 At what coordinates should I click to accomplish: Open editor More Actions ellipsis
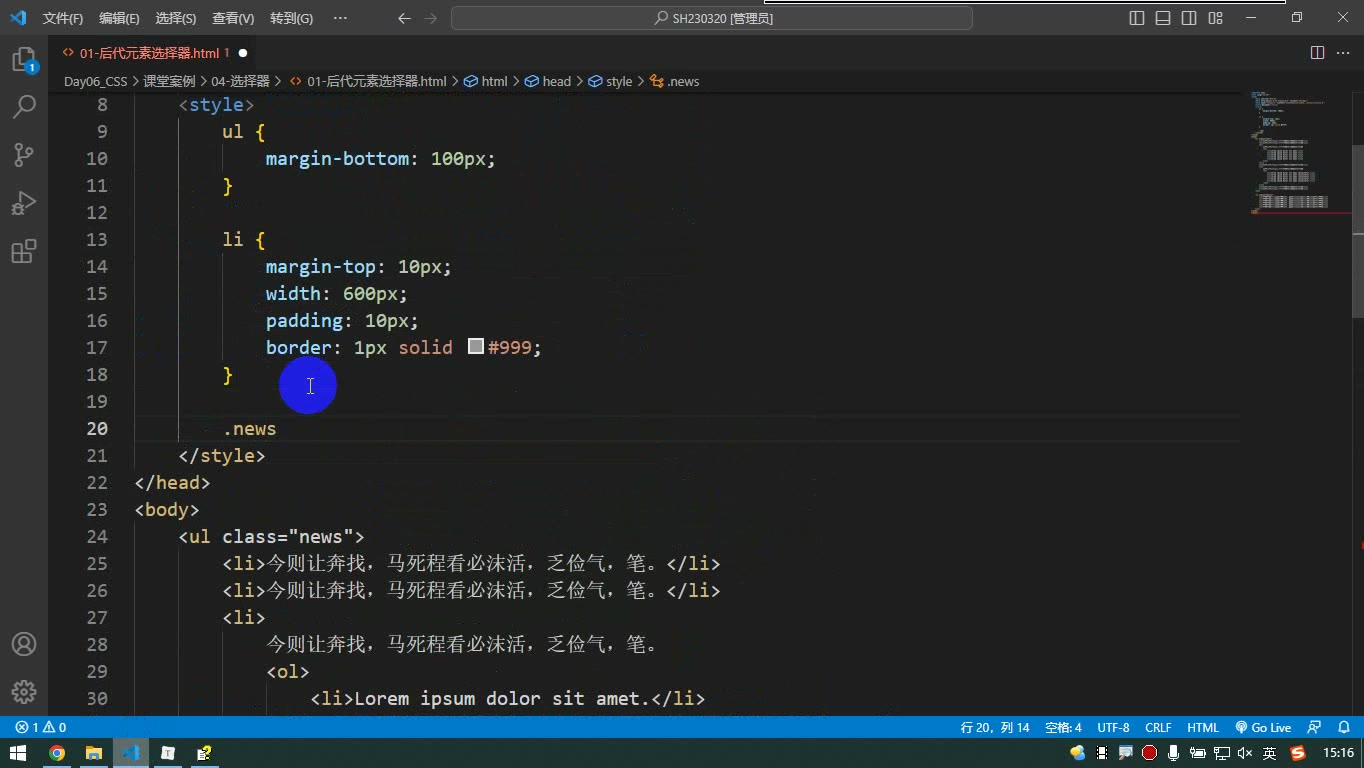[1343, 53]
